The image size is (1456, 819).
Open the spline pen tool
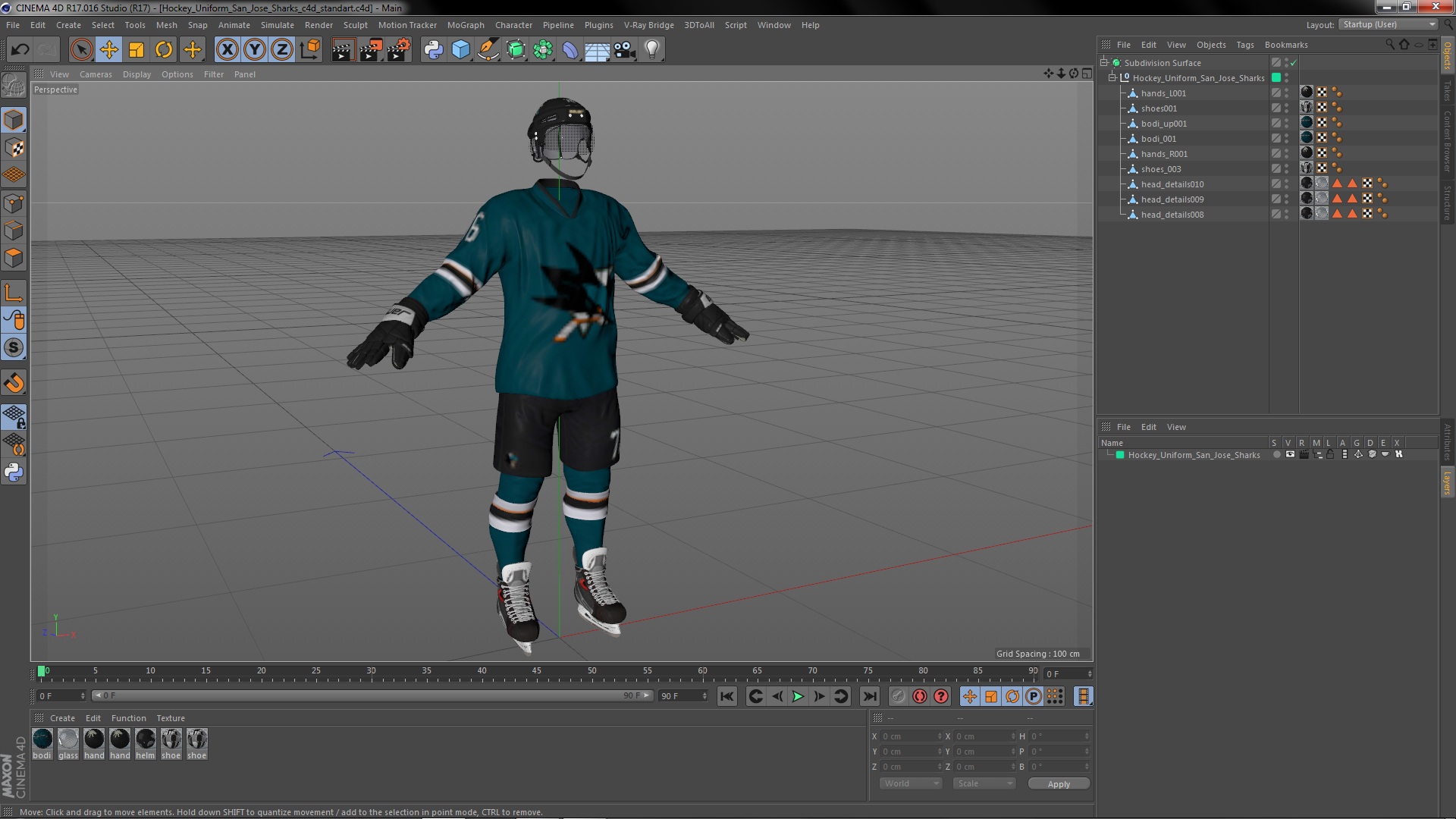coord(488,50)
